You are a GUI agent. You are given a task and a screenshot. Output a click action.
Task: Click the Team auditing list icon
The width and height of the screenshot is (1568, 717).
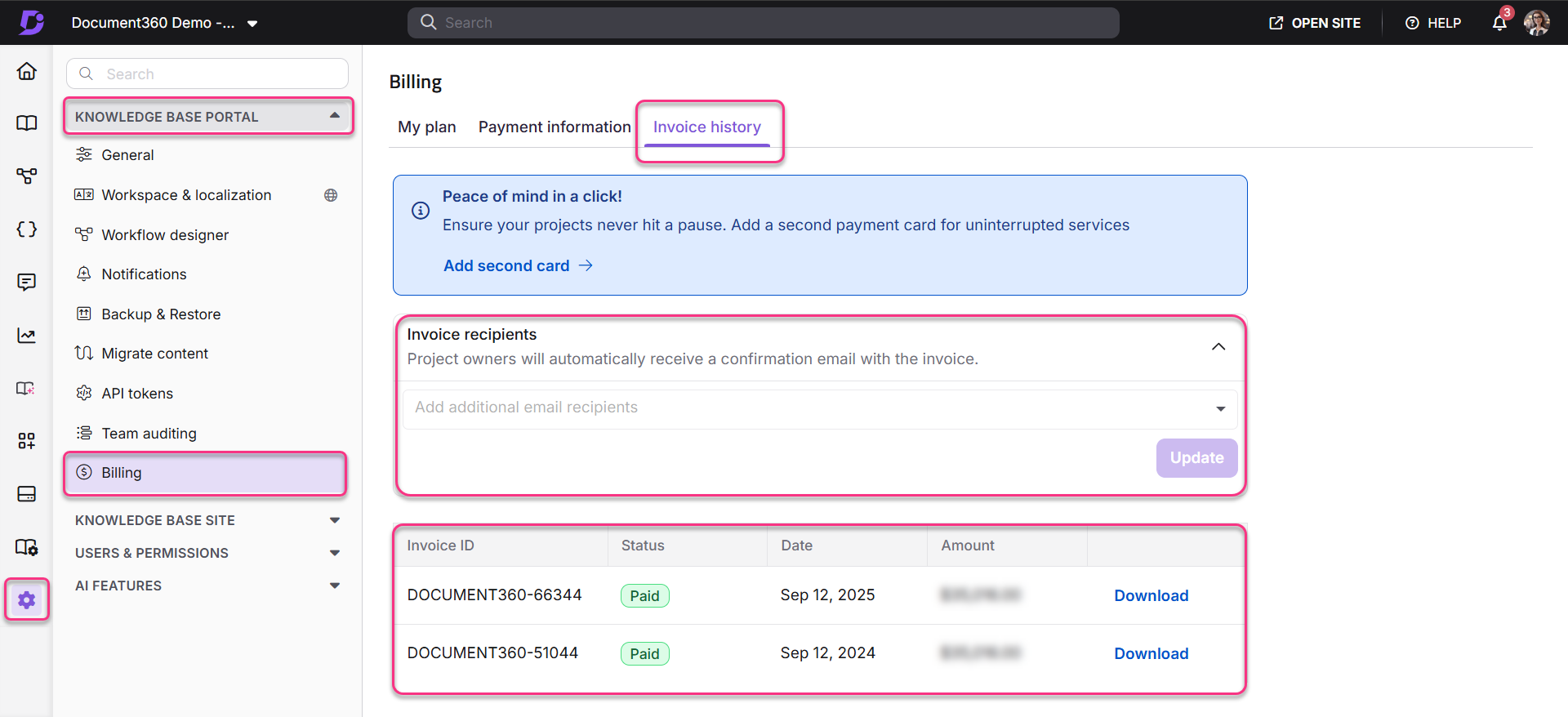(x=83, y=433)
